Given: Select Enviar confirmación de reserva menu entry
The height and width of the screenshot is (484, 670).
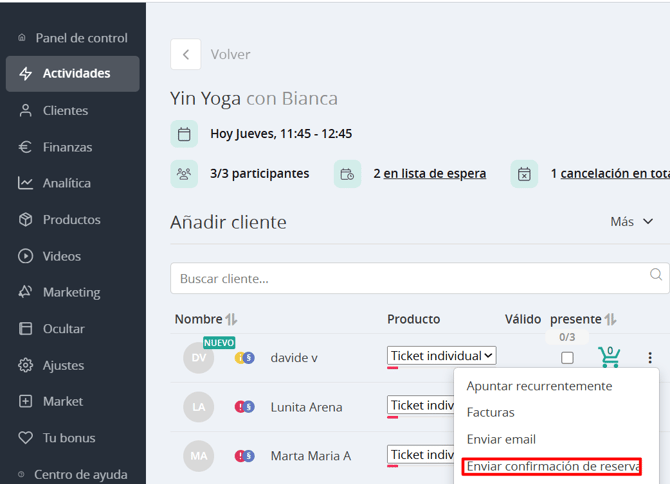Looking at the screenshot, I should coord(552,466).
